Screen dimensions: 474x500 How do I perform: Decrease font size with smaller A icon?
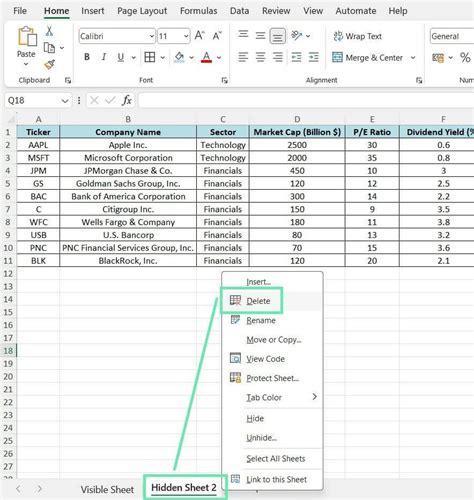click(x=217, y=36)
